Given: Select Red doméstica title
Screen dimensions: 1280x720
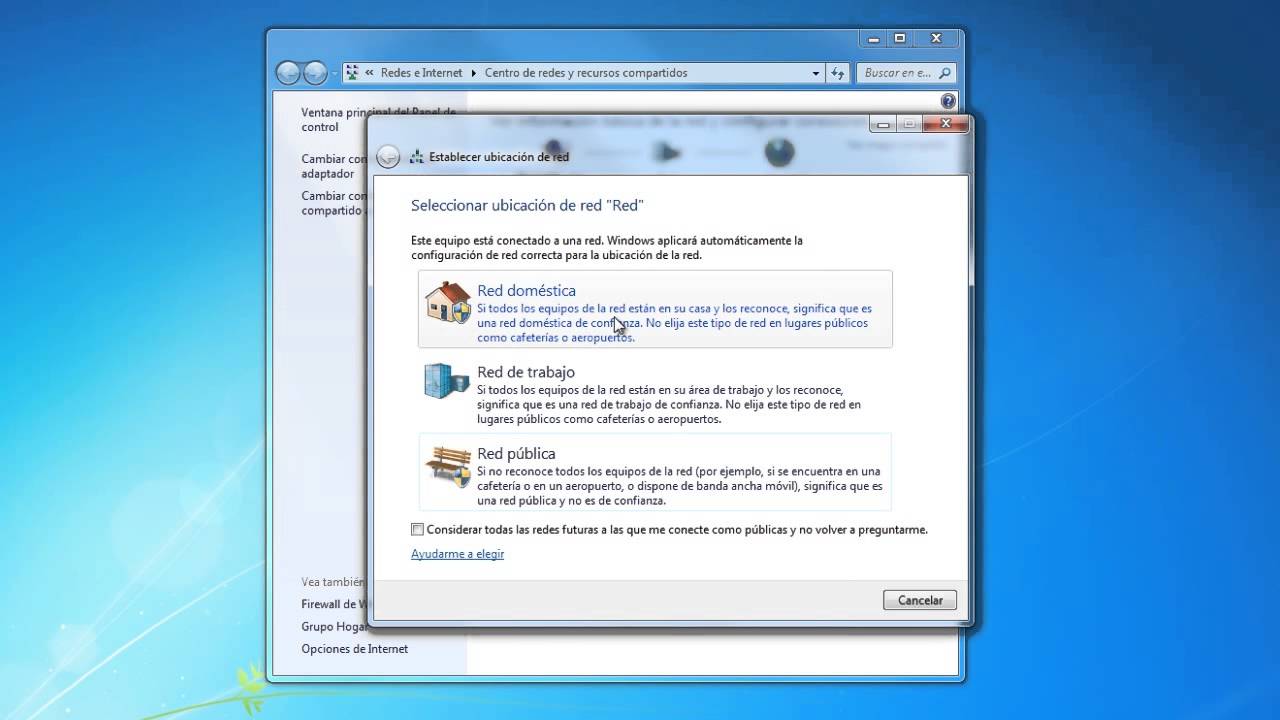Looking at the screenshot, I should pos(526,290).
